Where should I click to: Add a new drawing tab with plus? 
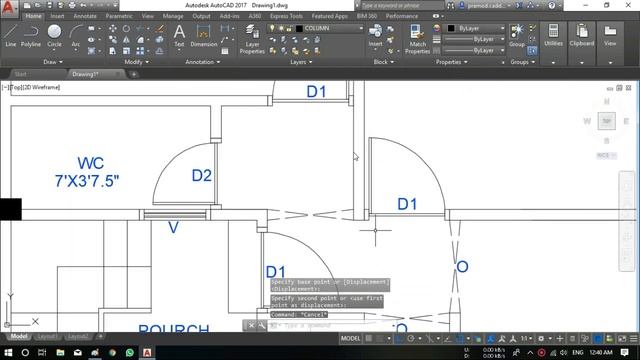pyautogui.click(x=133, y=74)
